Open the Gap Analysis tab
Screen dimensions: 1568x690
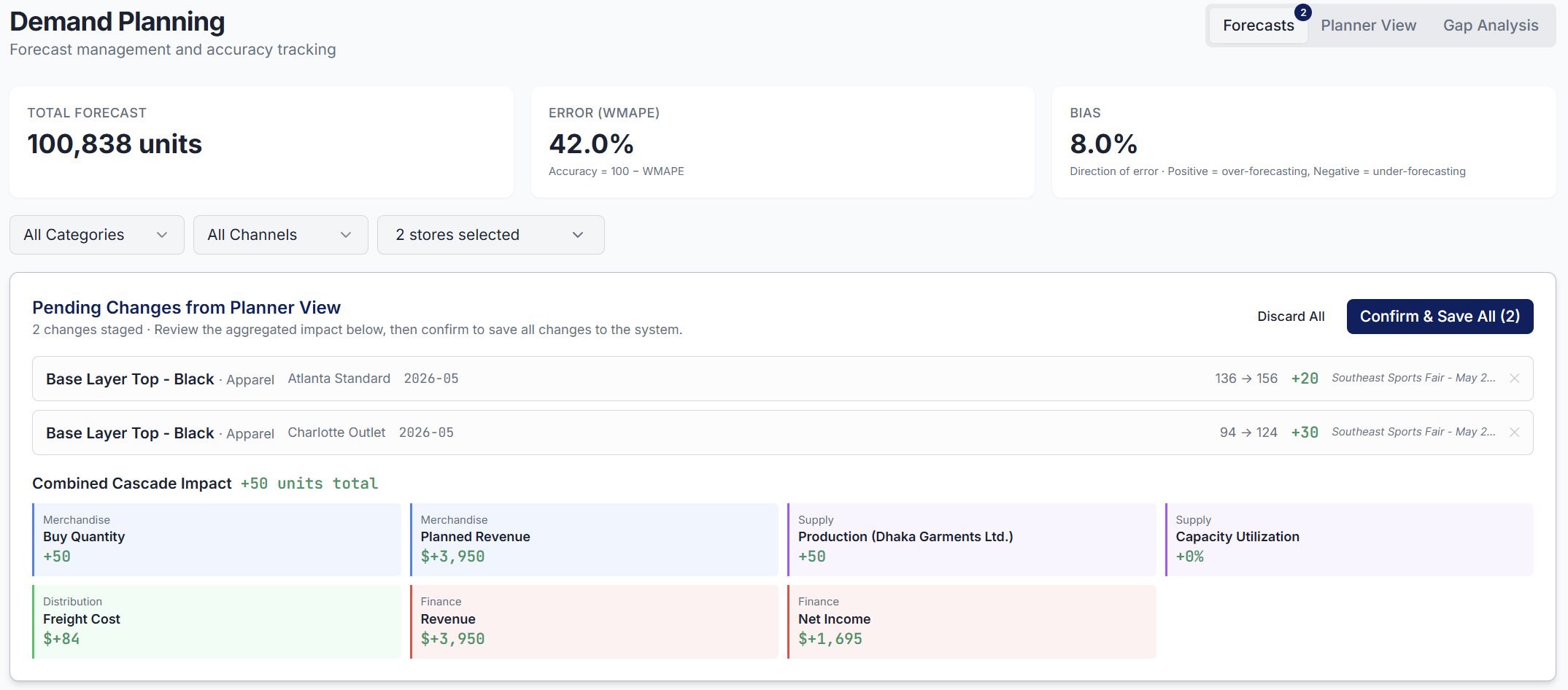coord(1491,25)
